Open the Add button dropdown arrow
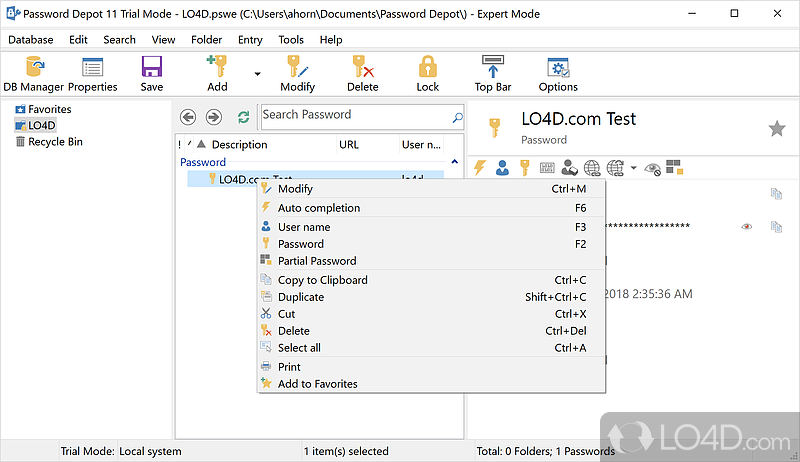The height and width of the screenshot is (462, 800). tap(258, 74)
